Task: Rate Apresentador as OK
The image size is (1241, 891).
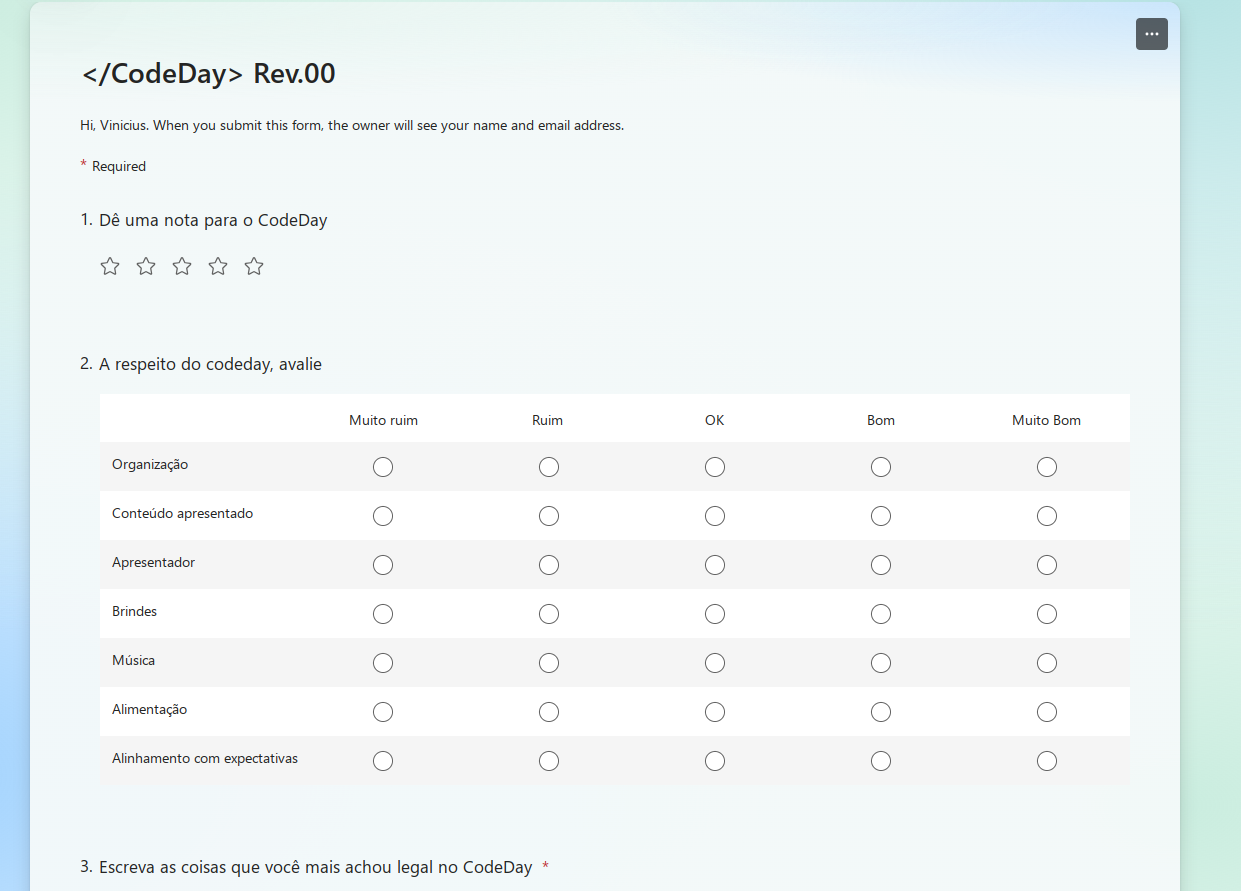Action: [715, 565]
